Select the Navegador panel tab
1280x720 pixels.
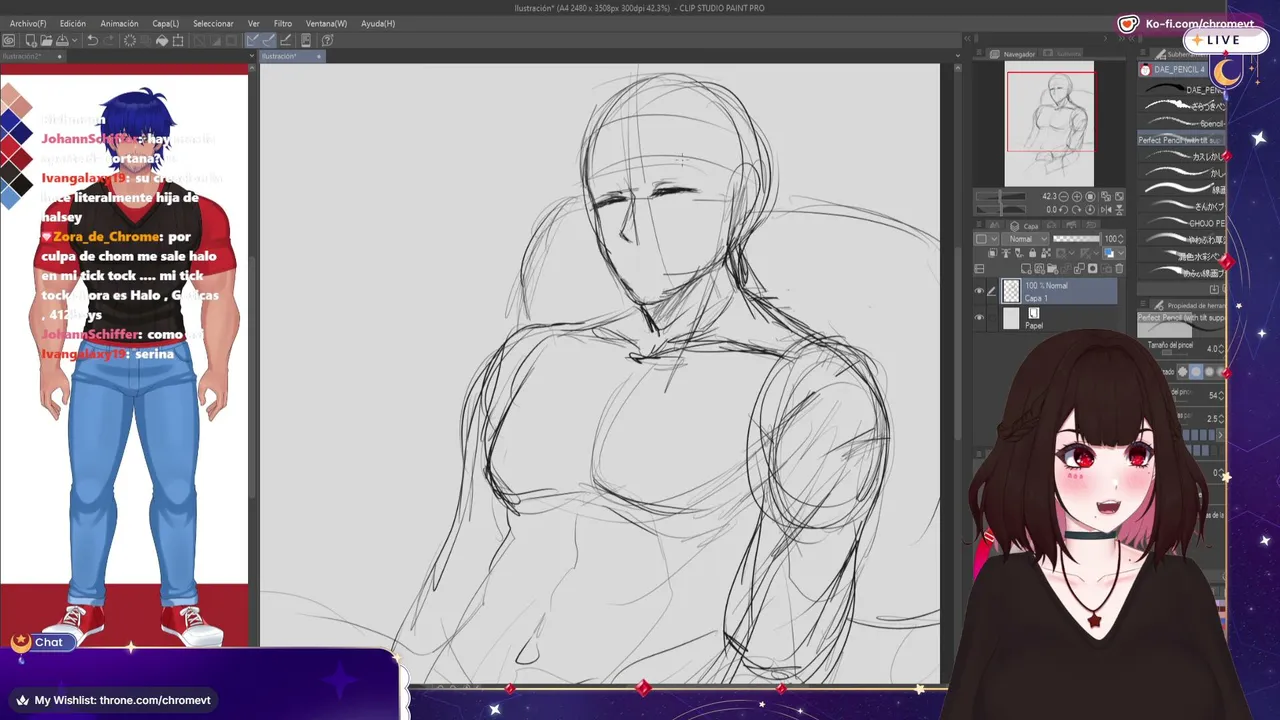coord(1014,54)
